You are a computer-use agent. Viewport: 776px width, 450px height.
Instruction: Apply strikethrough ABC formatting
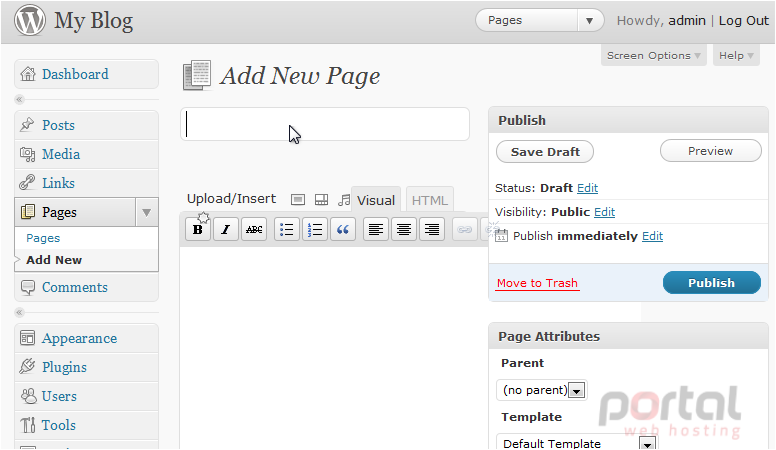tap(254, 229)
